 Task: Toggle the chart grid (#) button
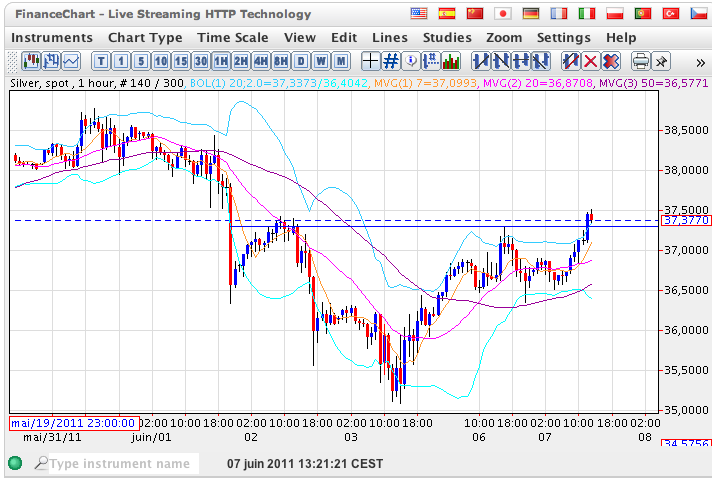(391, 61)
